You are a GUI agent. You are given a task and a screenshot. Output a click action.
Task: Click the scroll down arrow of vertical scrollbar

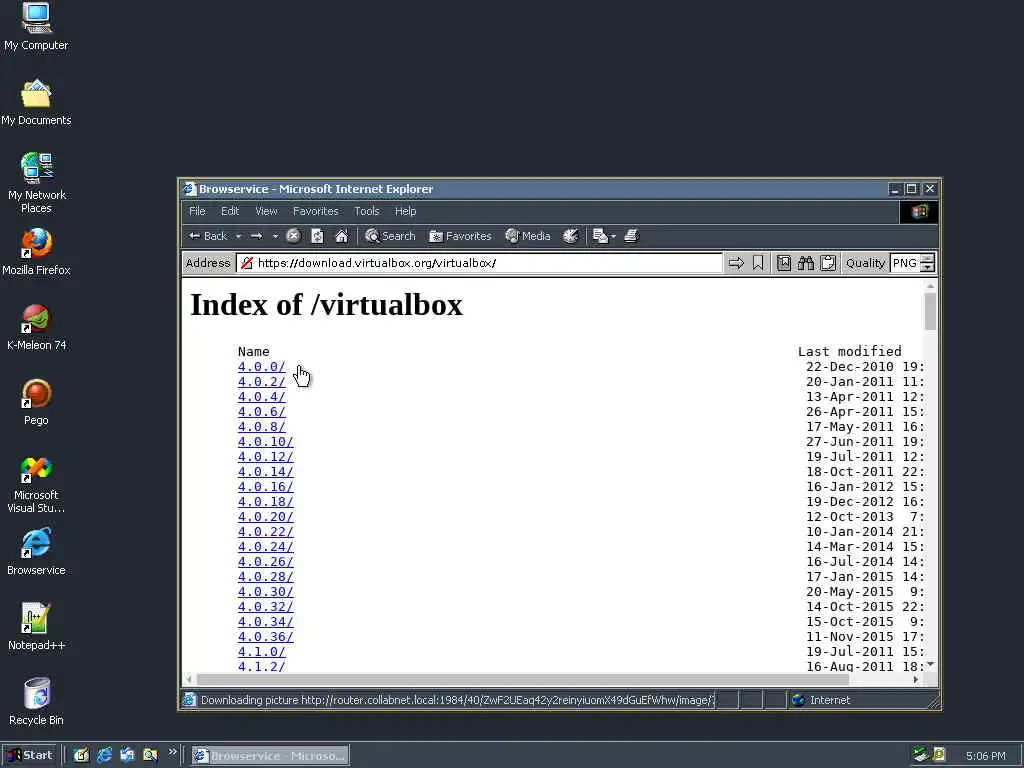click(930, 665)
